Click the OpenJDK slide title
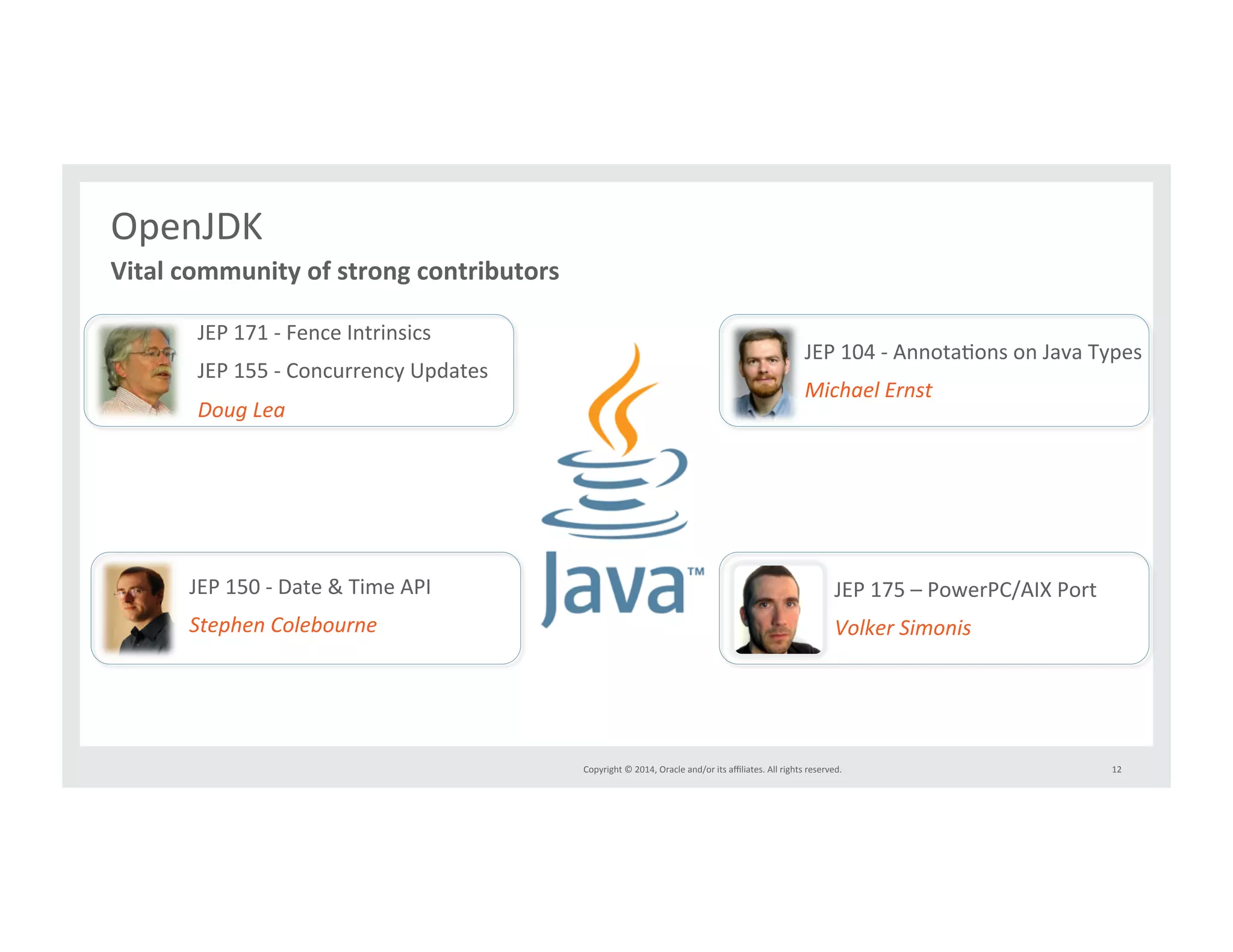Viewport: 1233px width, 952px height. click(x=187, y=227)
